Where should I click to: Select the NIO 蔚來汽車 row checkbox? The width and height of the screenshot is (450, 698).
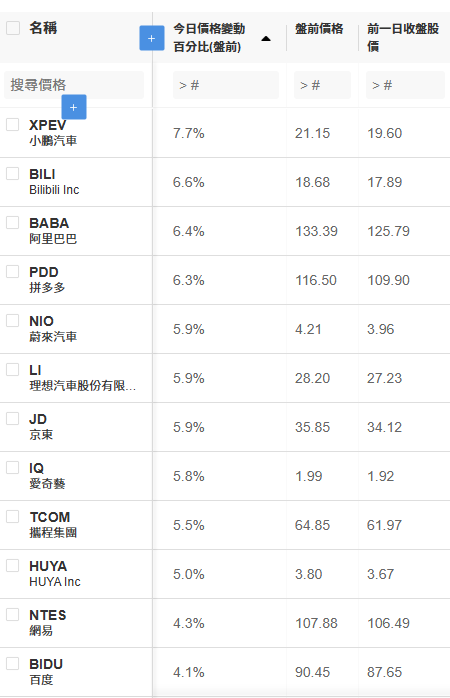click(x=12, y=320)
